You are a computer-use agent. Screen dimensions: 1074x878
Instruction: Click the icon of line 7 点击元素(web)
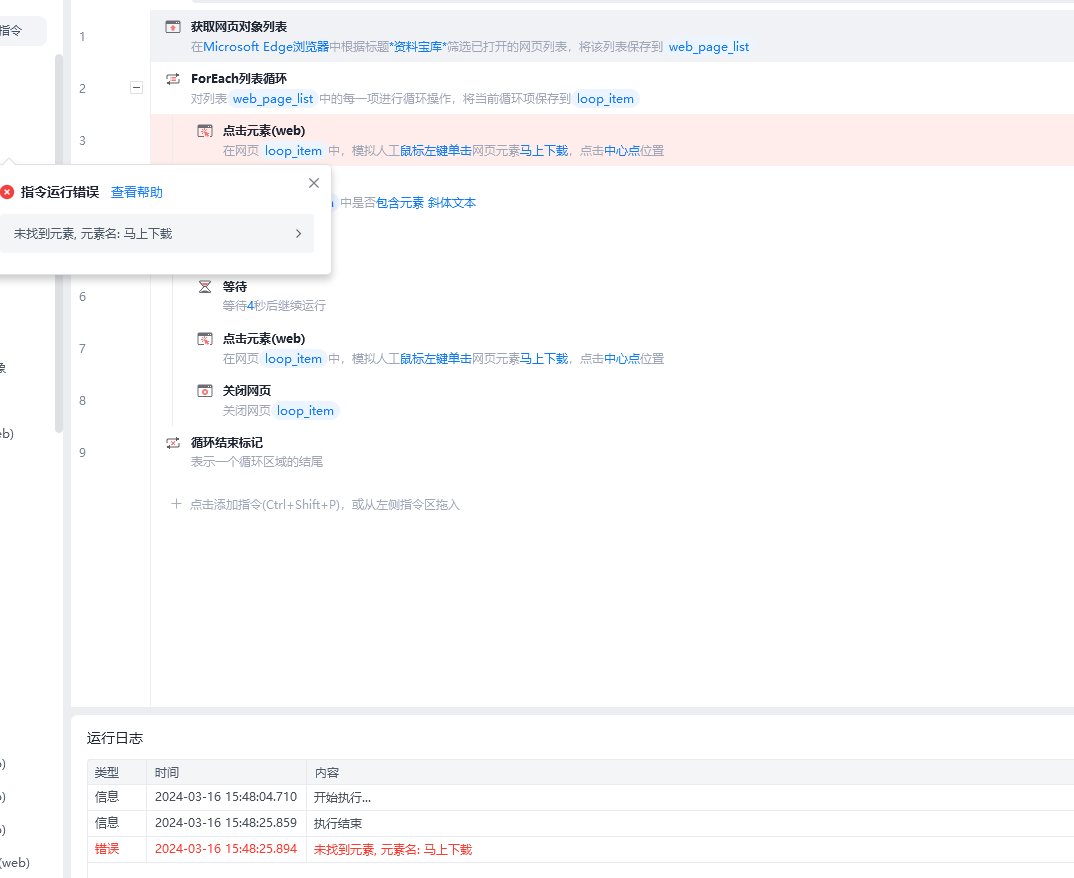pyautogui.click(x=205, y=339)
